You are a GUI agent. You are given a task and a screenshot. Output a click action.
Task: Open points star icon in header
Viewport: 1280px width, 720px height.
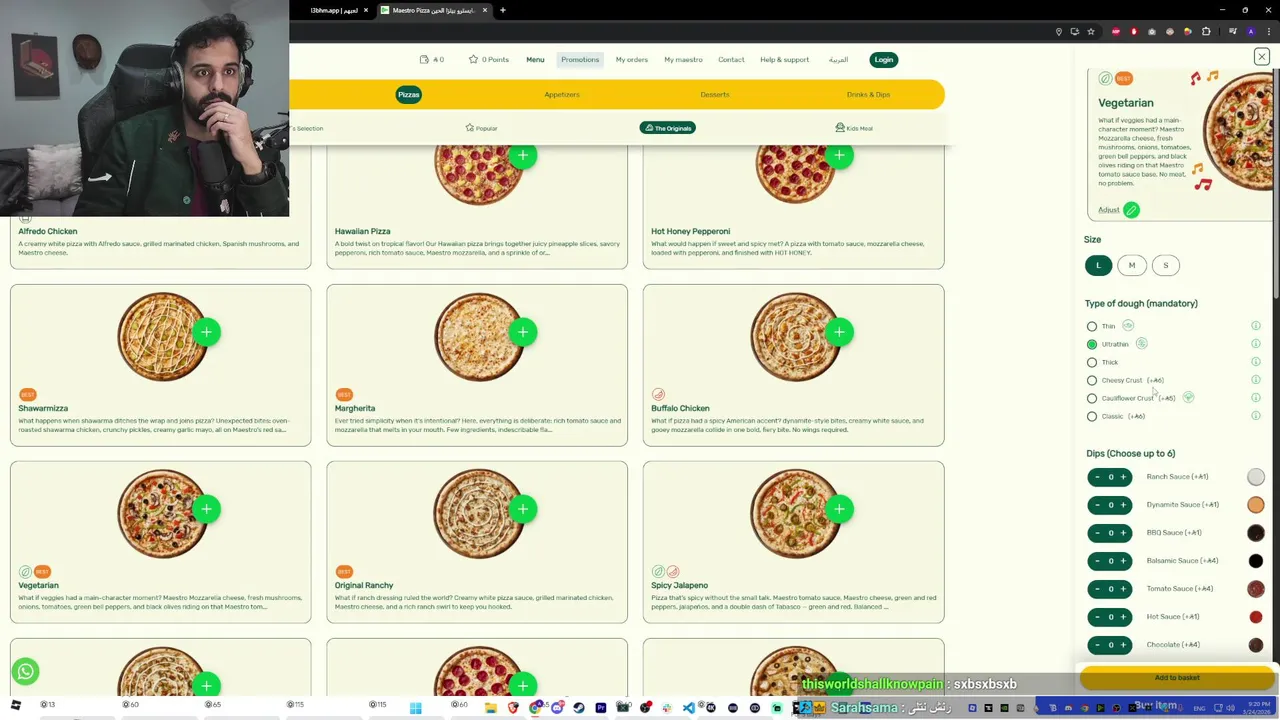(x=473, y=59)
